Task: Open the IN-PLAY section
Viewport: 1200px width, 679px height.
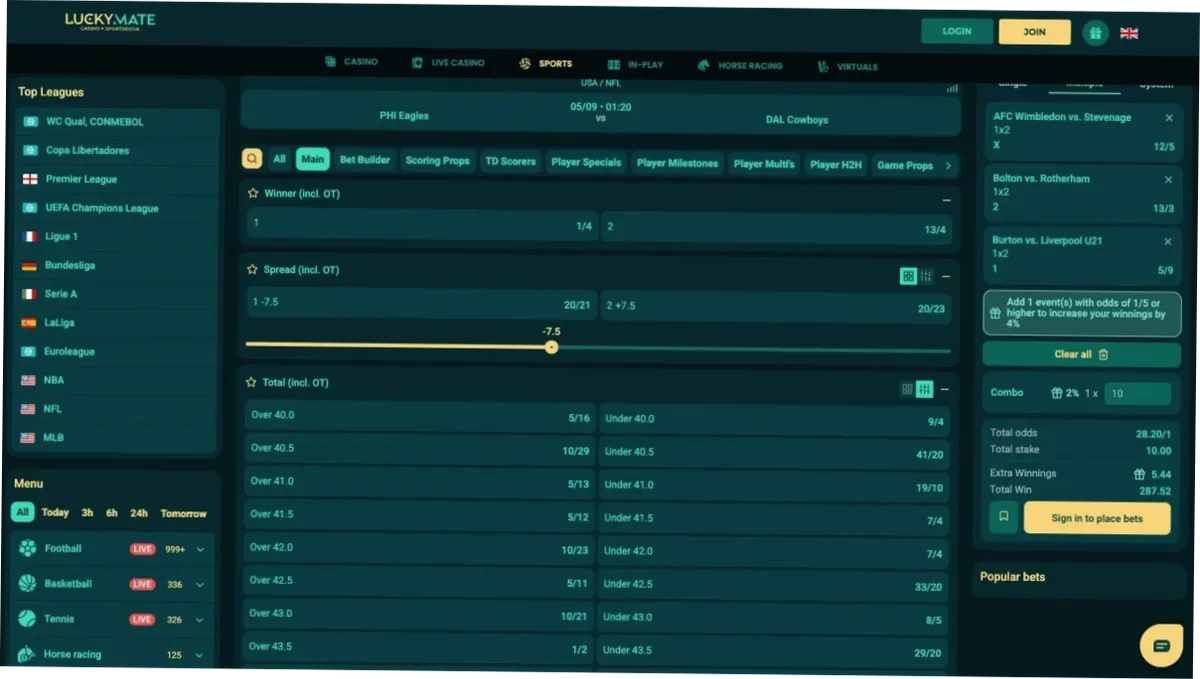Action: (637, 63)
